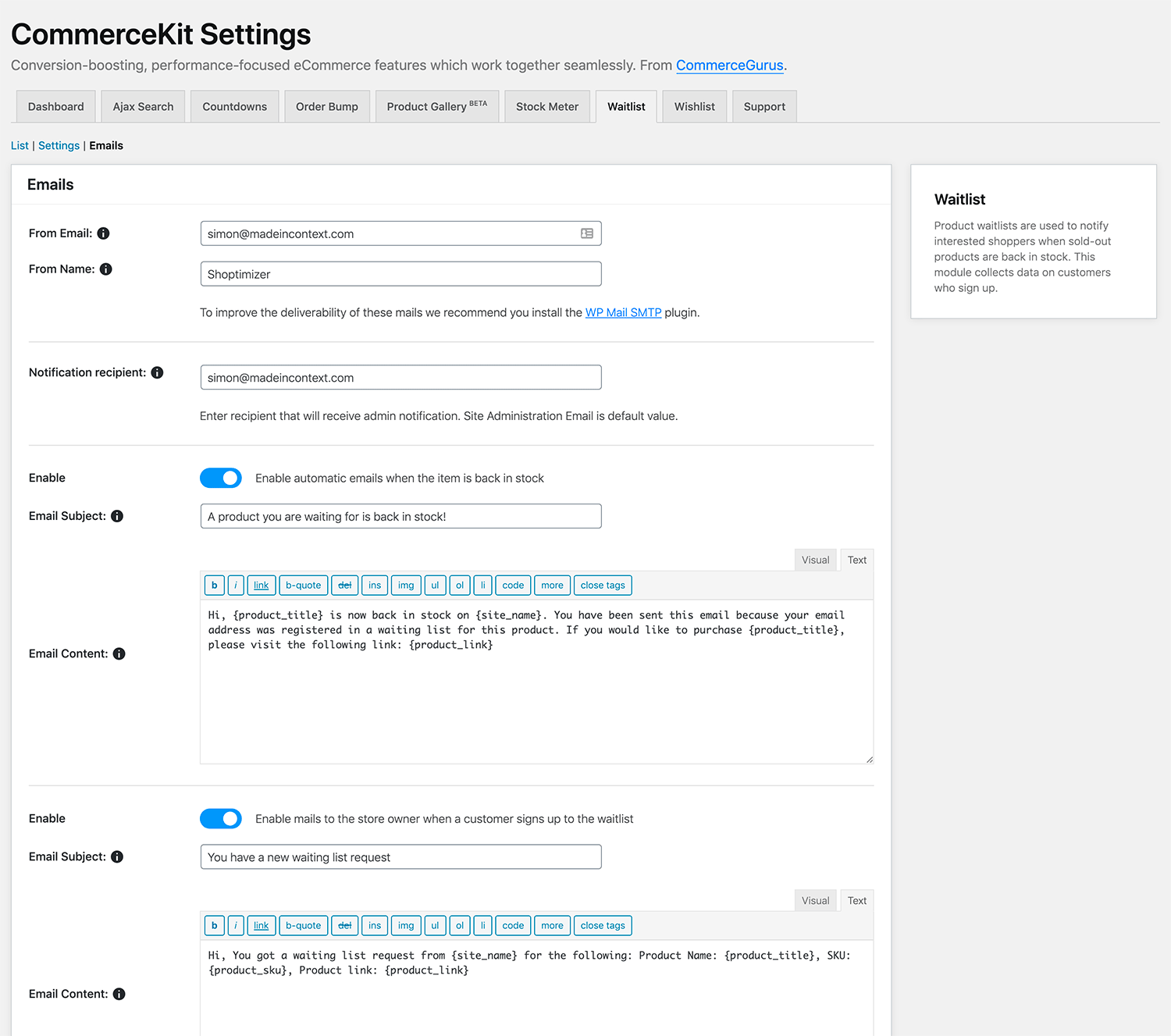This screenshot has height=1036, width=1171.
Task: Click the contact card icon in From Email field
Action: point(587,233)
